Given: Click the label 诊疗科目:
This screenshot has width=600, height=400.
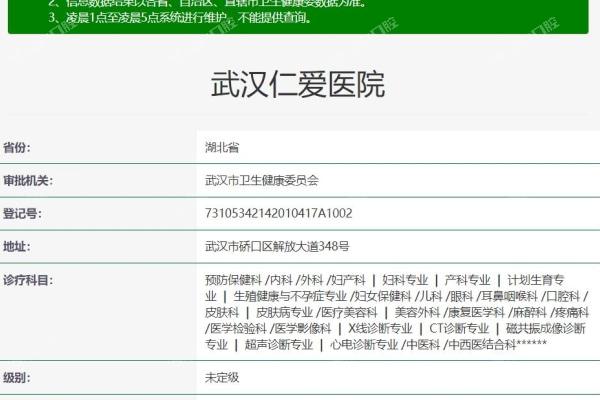Looking at the screenshot, I should [28, 280].
